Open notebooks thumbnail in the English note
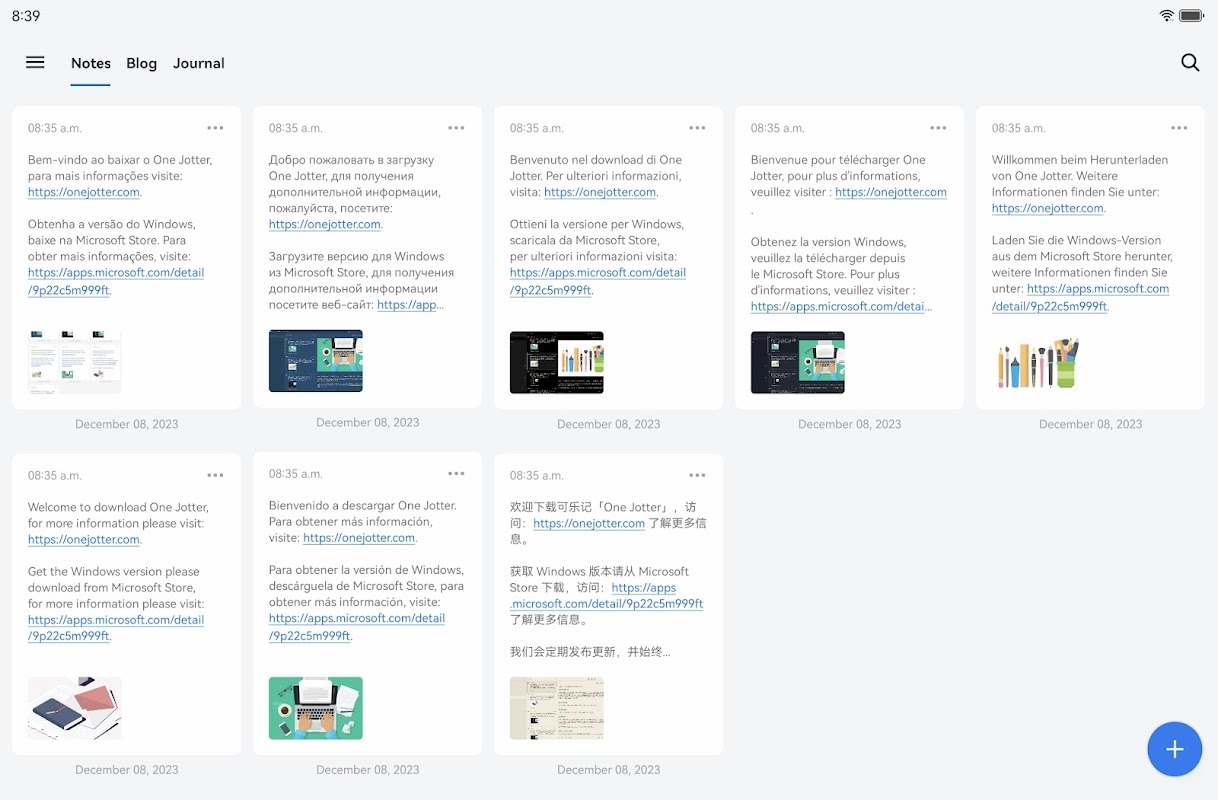The height and width of the screenshot is (800, 1218). 75,708
